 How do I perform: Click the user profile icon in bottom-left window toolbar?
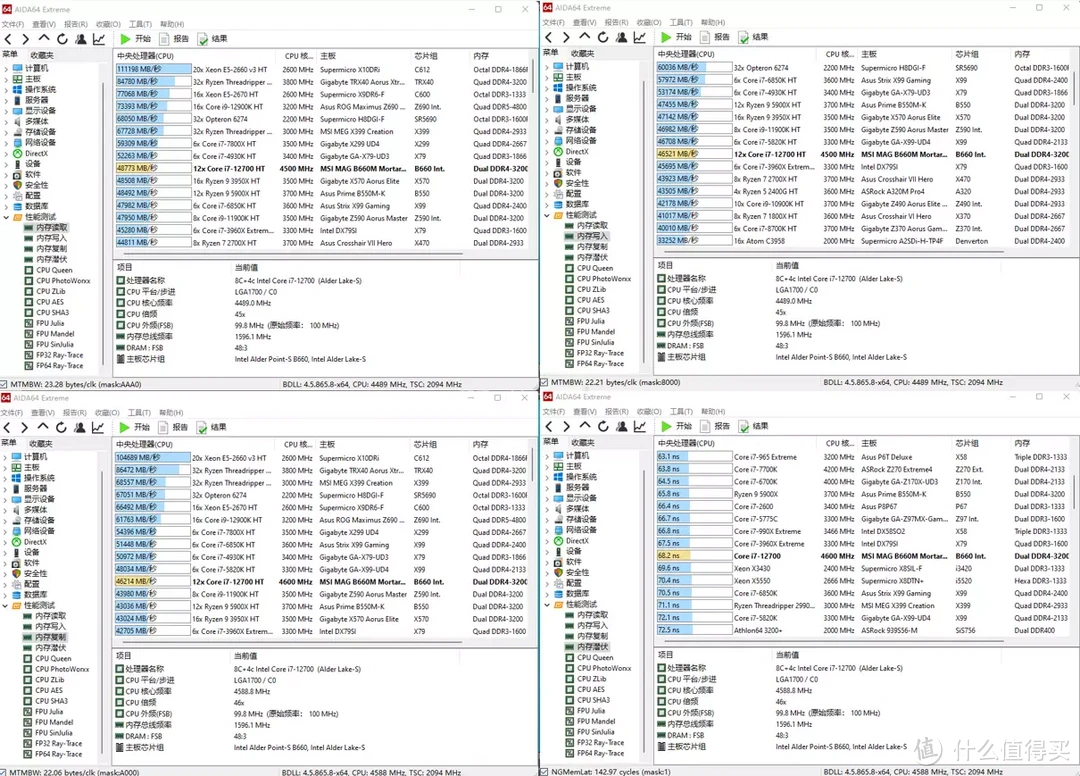coord(80,427)
